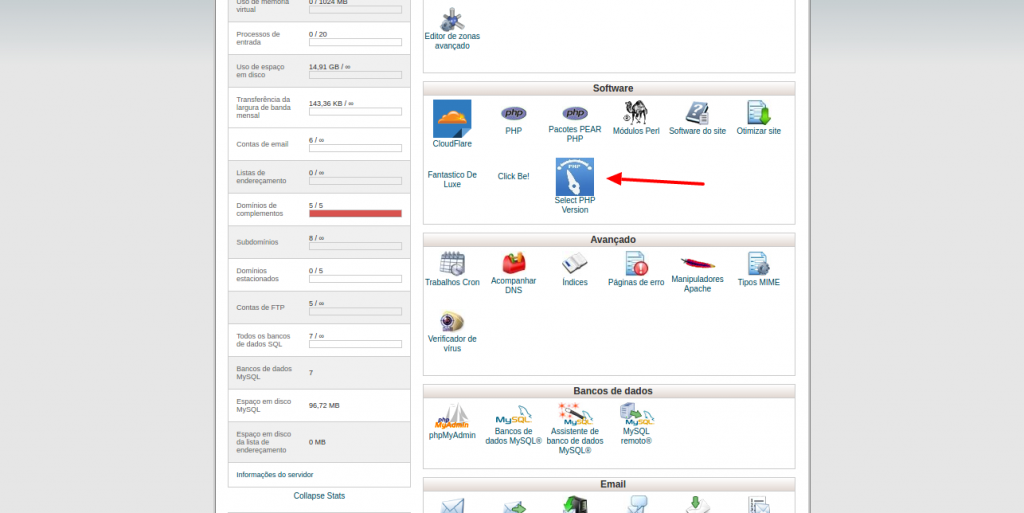
Task: Click the Módulos Perl label
Action: (x=636, y=131)
